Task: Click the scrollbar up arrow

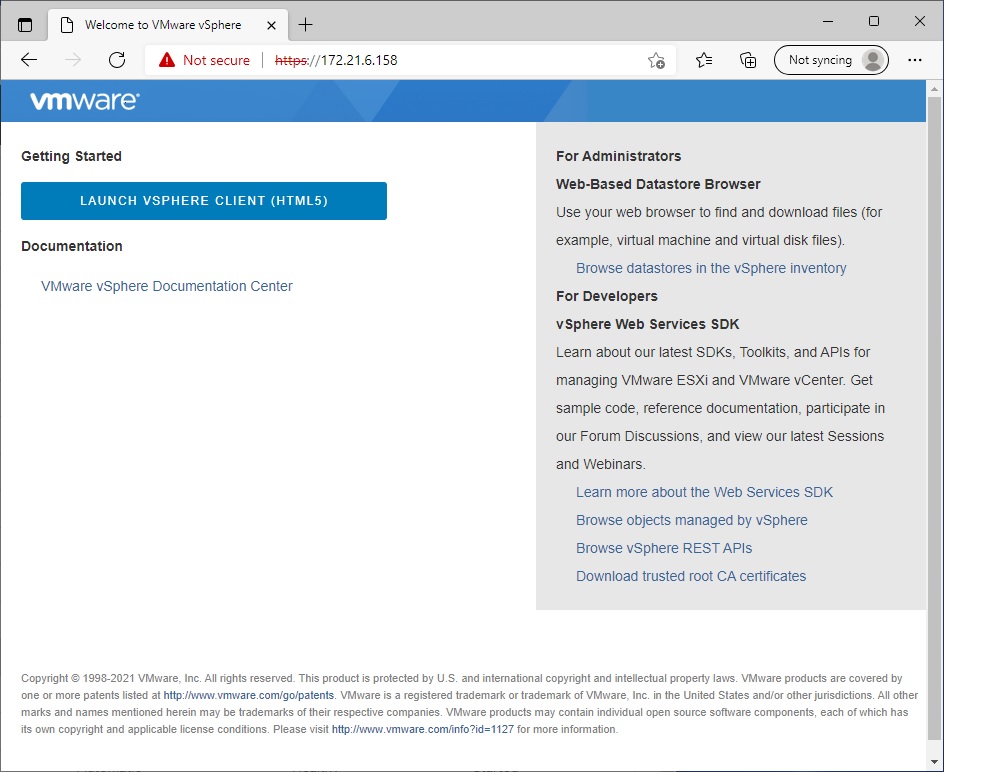Action: (934, 89)
